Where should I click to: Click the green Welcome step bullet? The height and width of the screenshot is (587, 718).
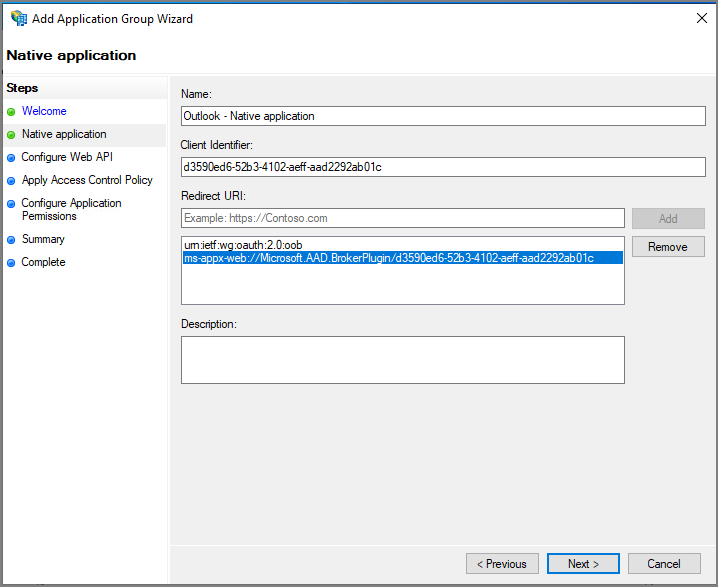(x=11, y=112)
